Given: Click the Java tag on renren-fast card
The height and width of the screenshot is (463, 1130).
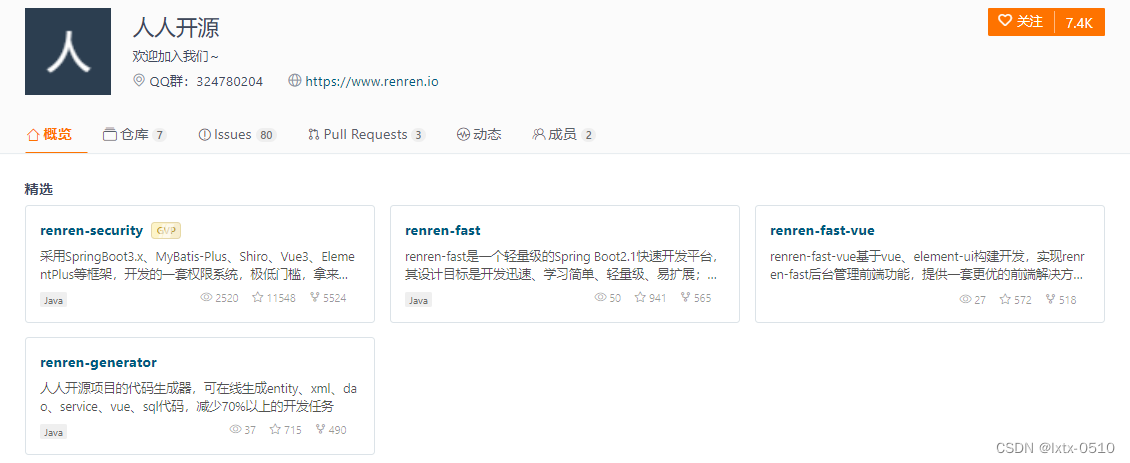Looking at the screenshot, I should [419, 300].
